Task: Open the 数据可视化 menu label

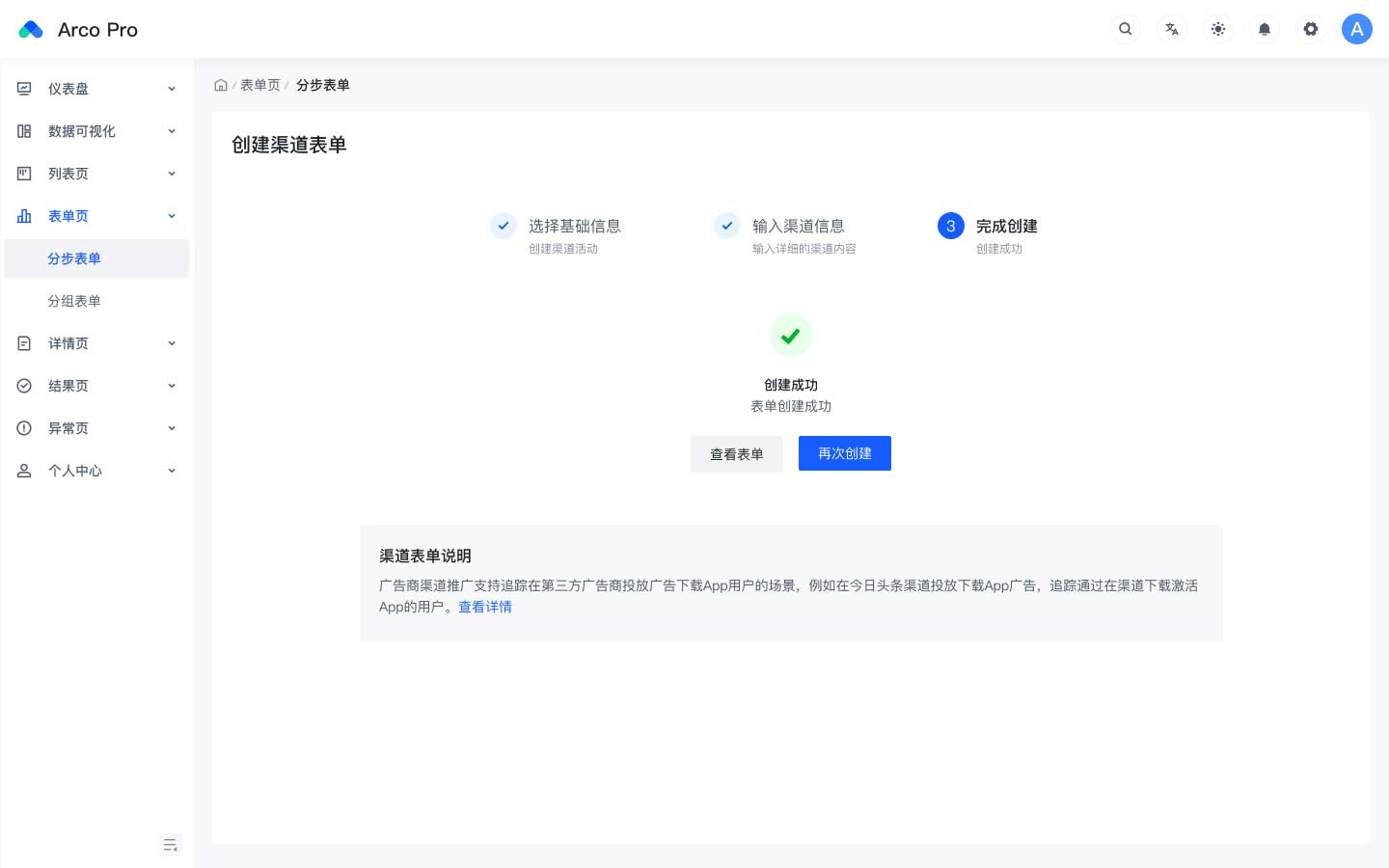Action: point(82,131)
